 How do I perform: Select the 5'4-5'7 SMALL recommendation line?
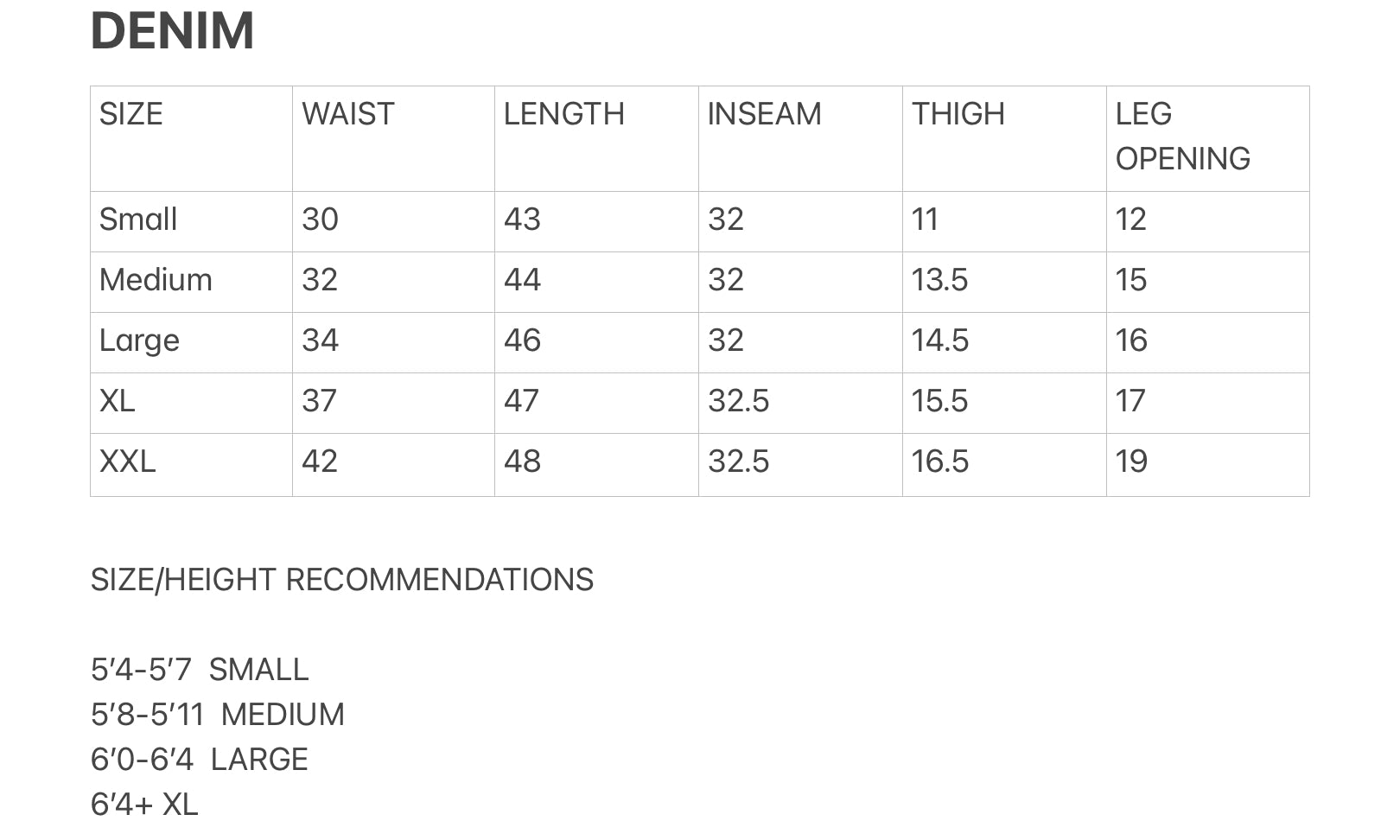[200, 670]
